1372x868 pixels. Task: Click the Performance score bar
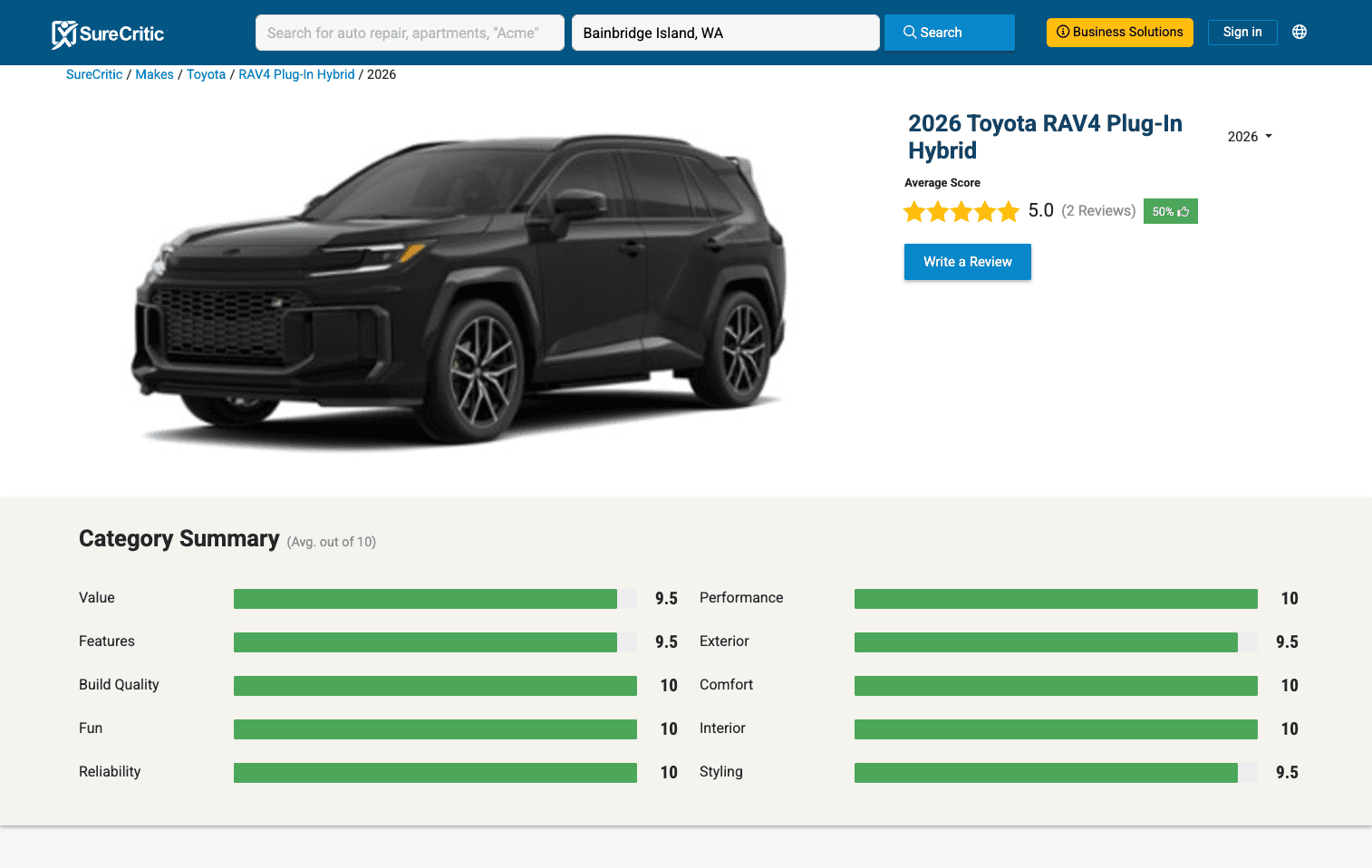pos(1056,599)
